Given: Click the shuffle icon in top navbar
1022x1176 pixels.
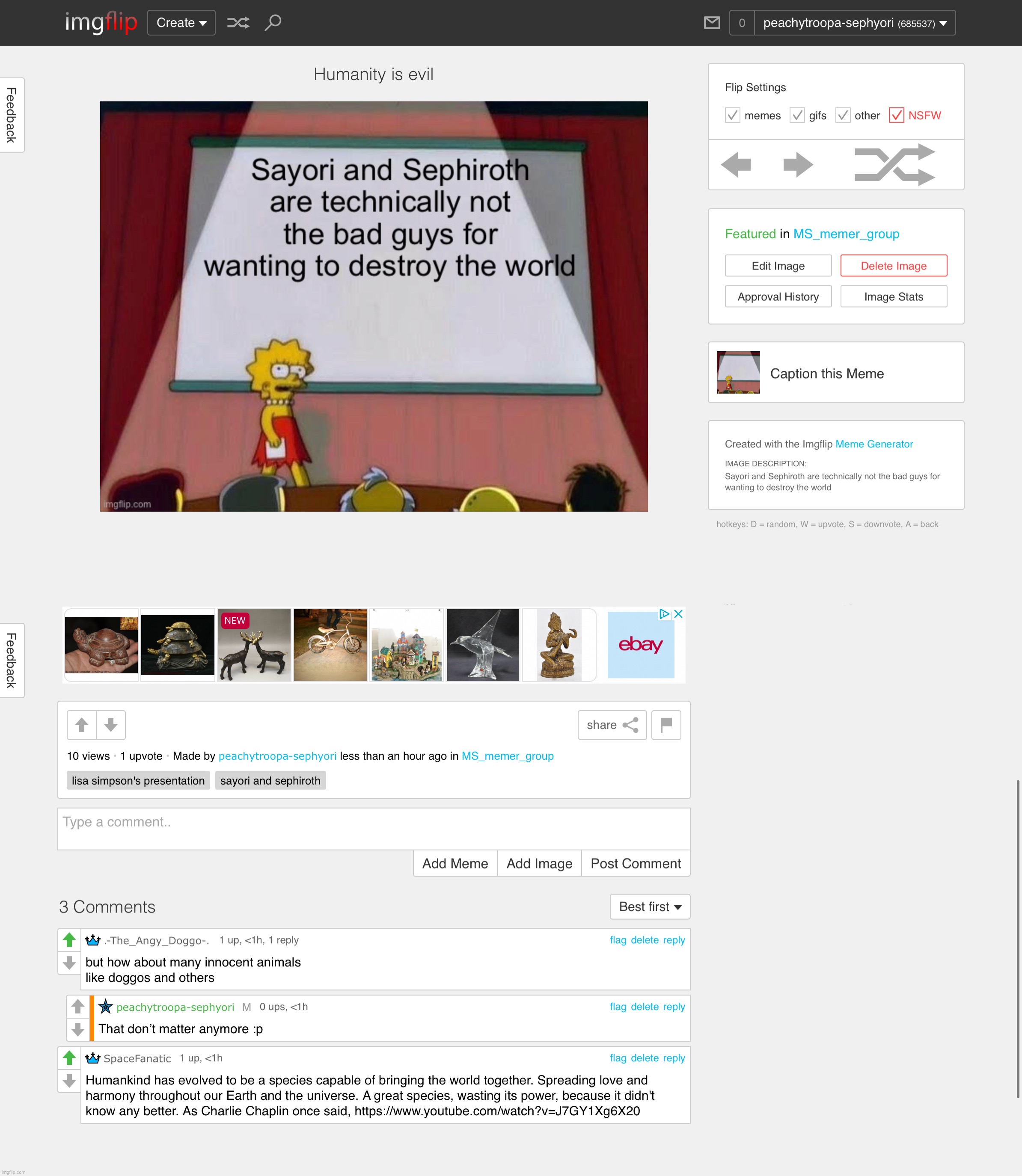Looking at the screenshot, I should [238, 23].
